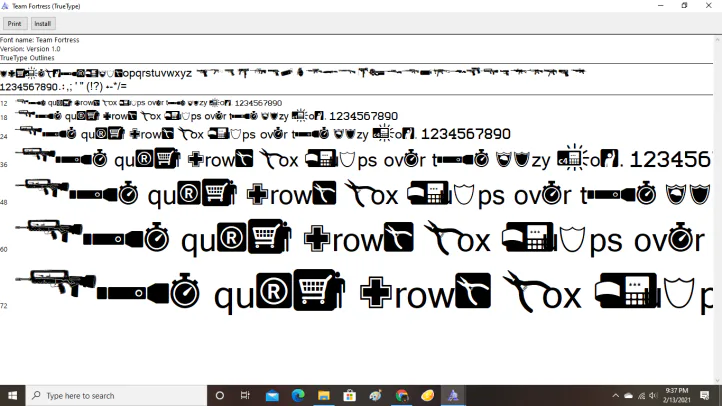Click the Print button
This screenshot has width=722, height=406.
pos(14,23)
